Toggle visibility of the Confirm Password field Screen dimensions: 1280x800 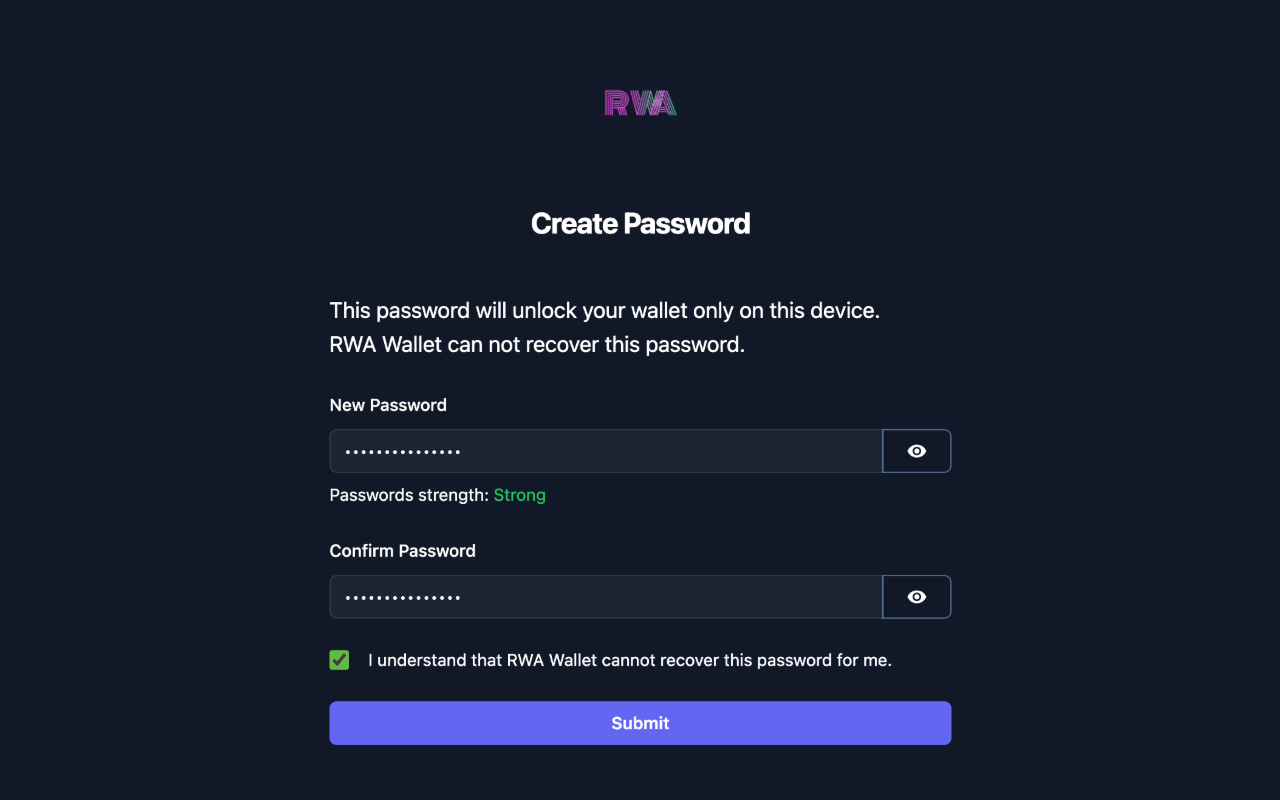916,596
